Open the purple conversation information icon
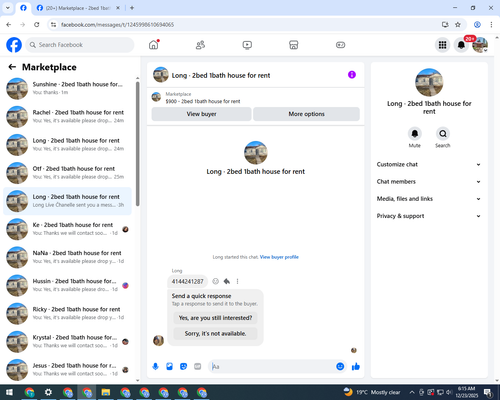The image size is (500, 400). 352,75
